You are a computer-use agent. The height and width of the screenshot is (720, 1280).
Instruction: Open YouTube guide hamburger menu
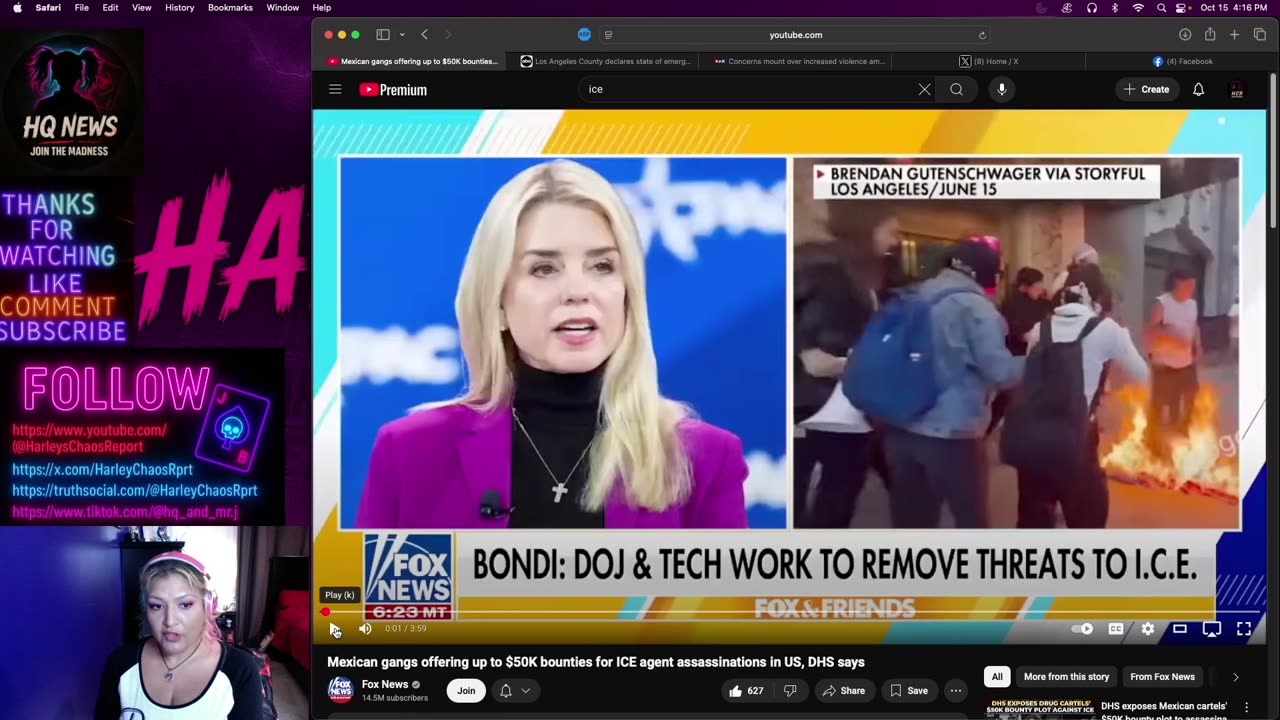tap(335, 89)
